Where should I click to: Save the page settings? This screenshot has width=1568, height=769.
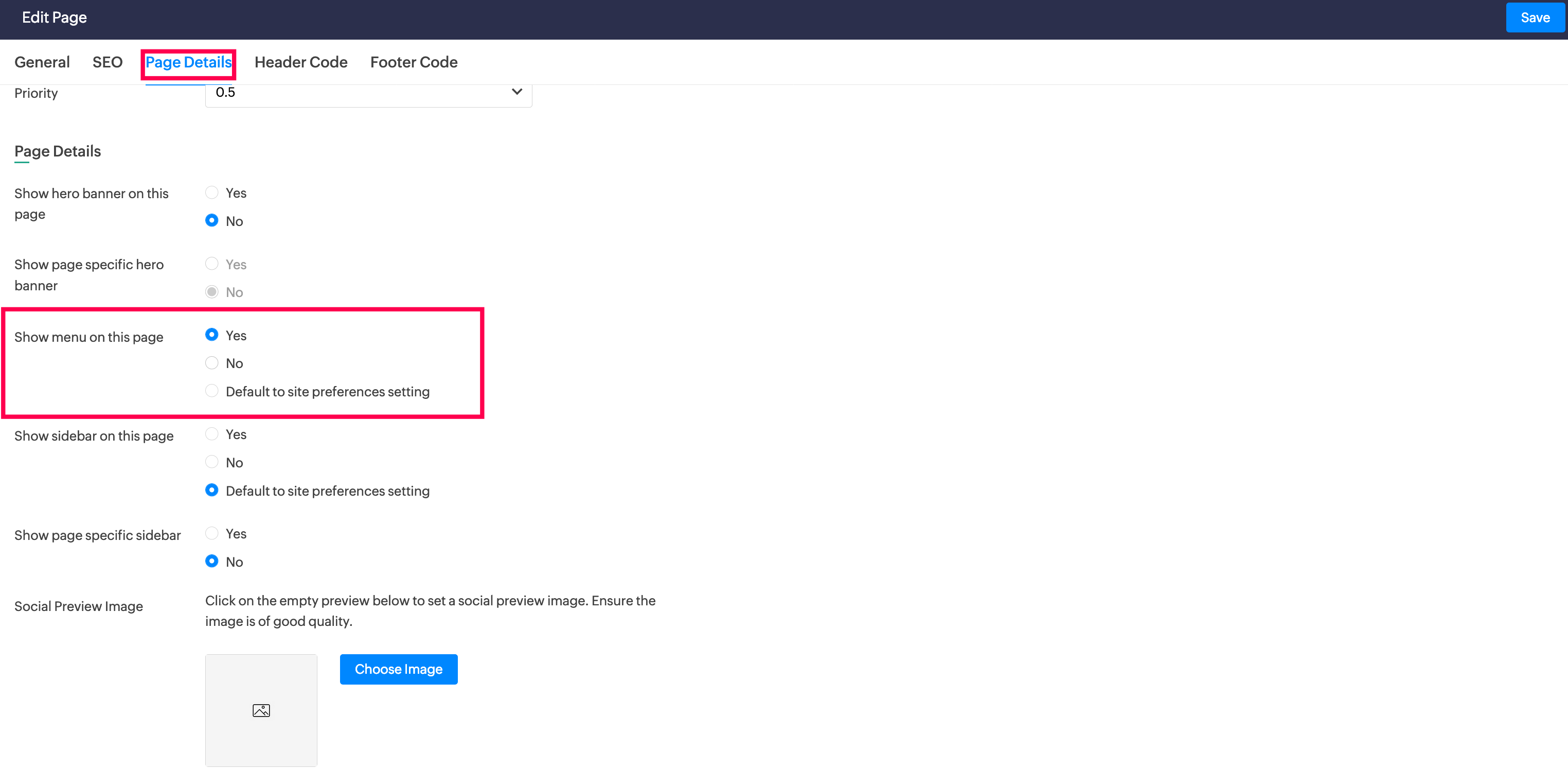1535,18
